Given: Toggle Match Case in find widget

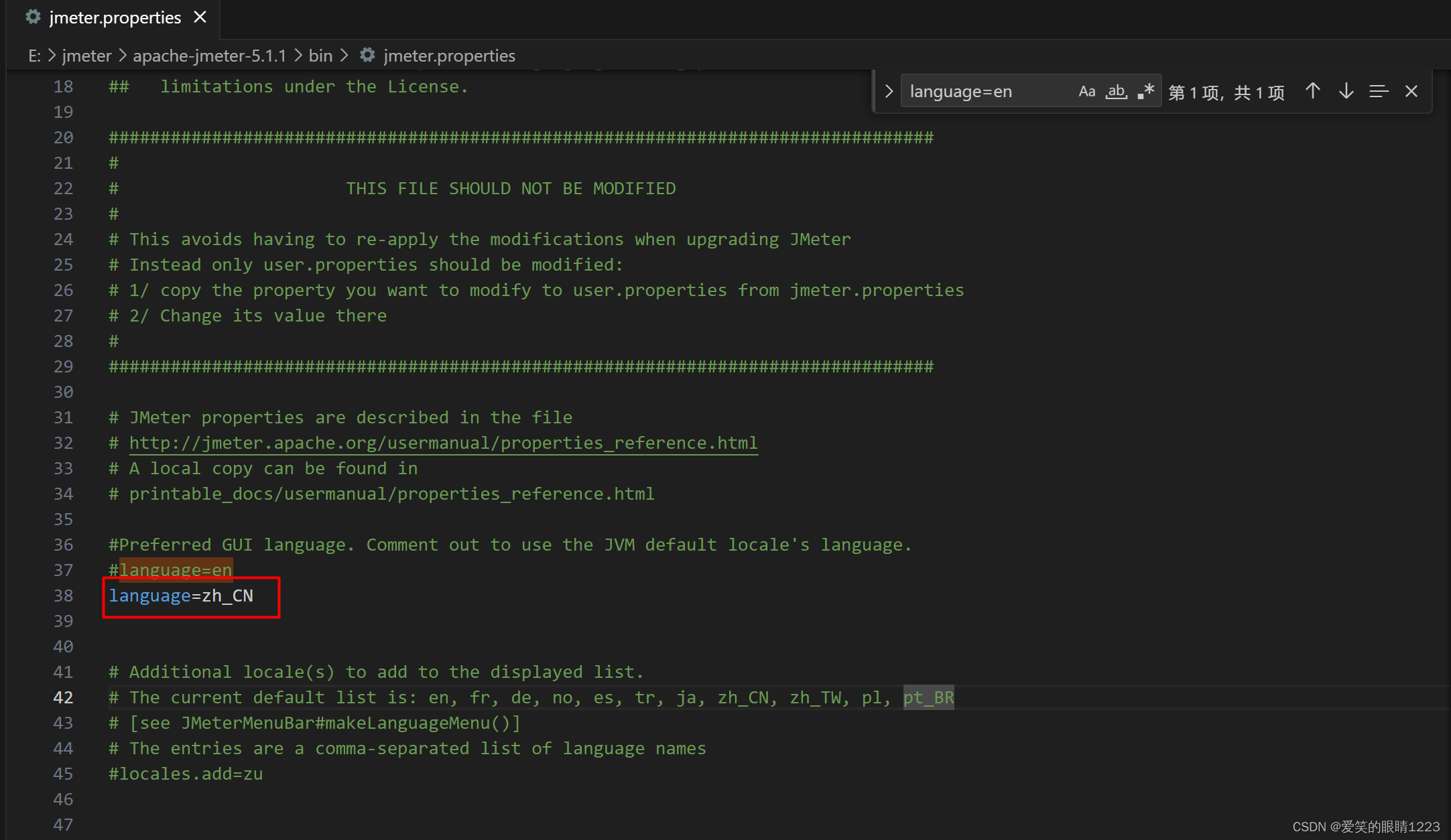Looking at the screenshot, I should 1086,92.
